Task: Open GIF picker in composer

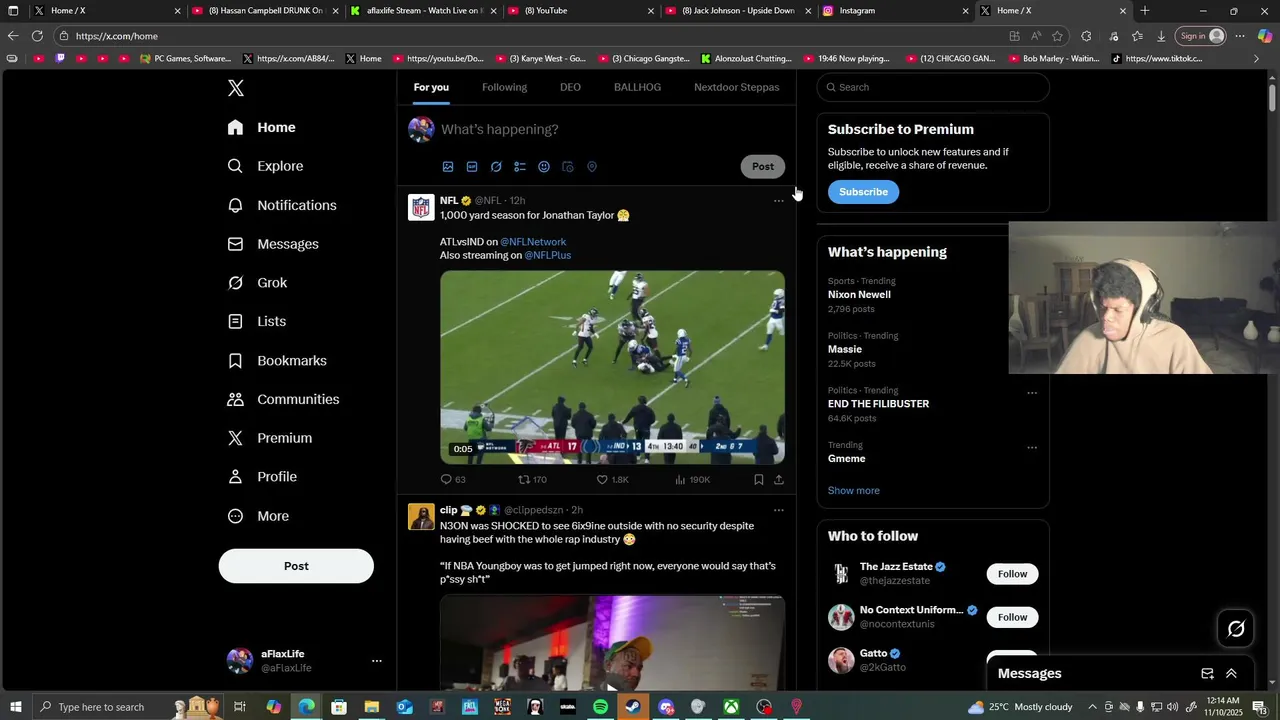Action: [x=472, y=167]
